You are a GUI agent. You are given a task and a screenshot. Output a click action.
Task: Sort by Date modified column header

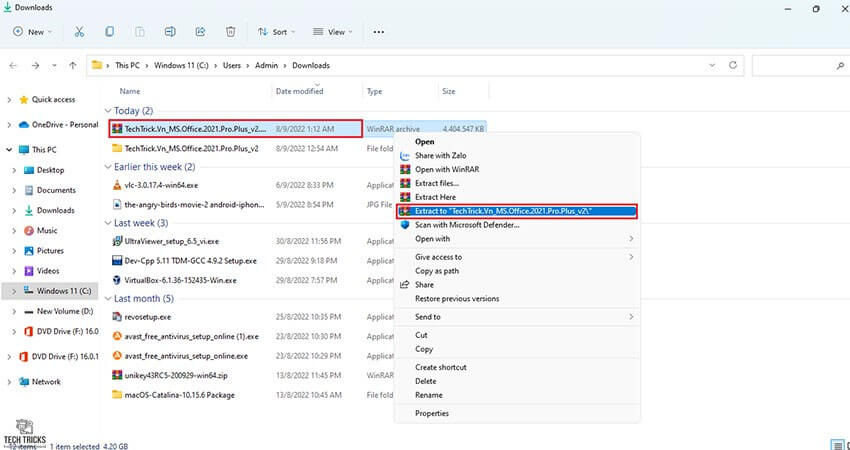(300, 91)
